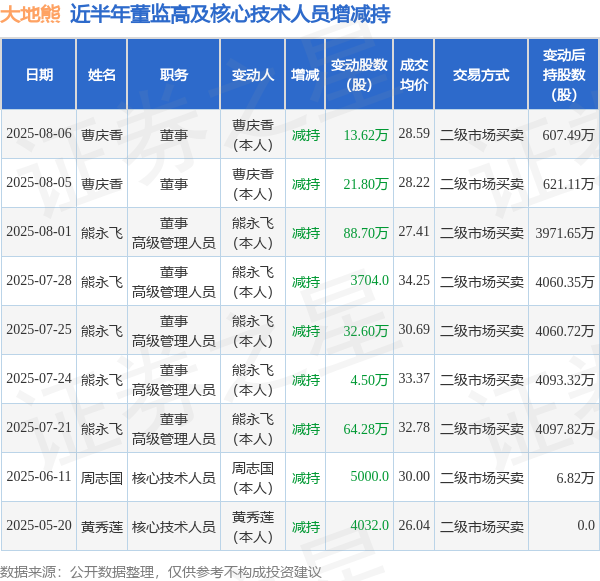
Task: Click holdings value 4097.82万
Action: (565, 429)
